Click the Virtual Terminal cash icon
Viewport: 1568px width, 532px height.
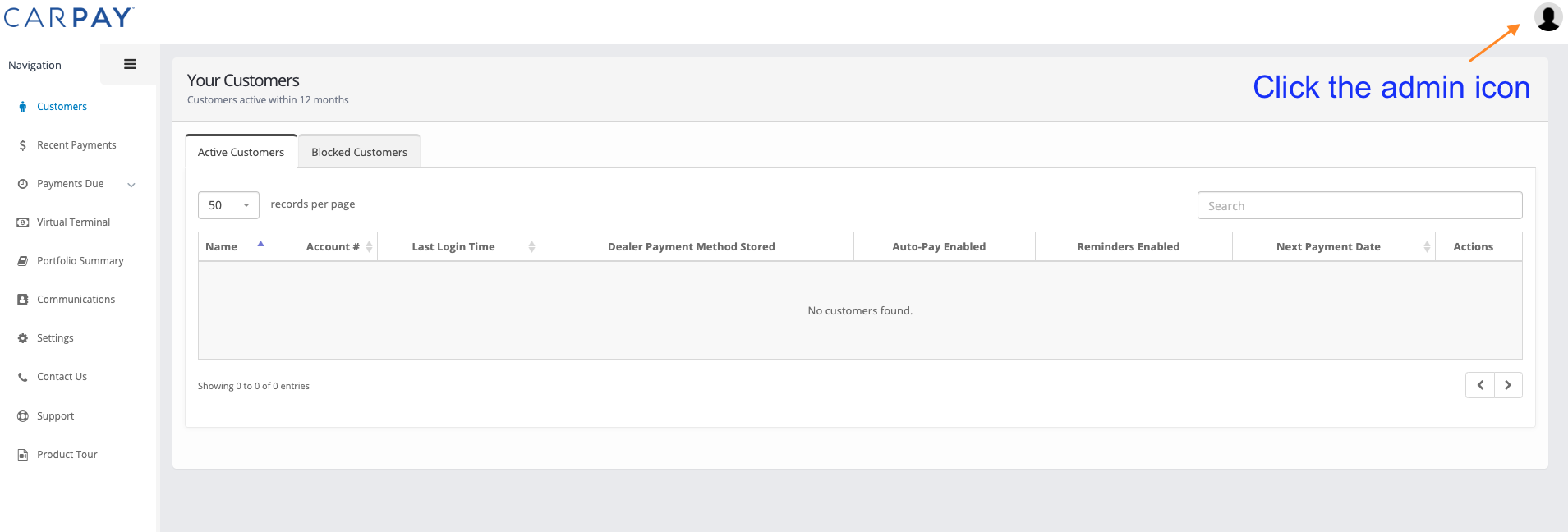[23, 222]
